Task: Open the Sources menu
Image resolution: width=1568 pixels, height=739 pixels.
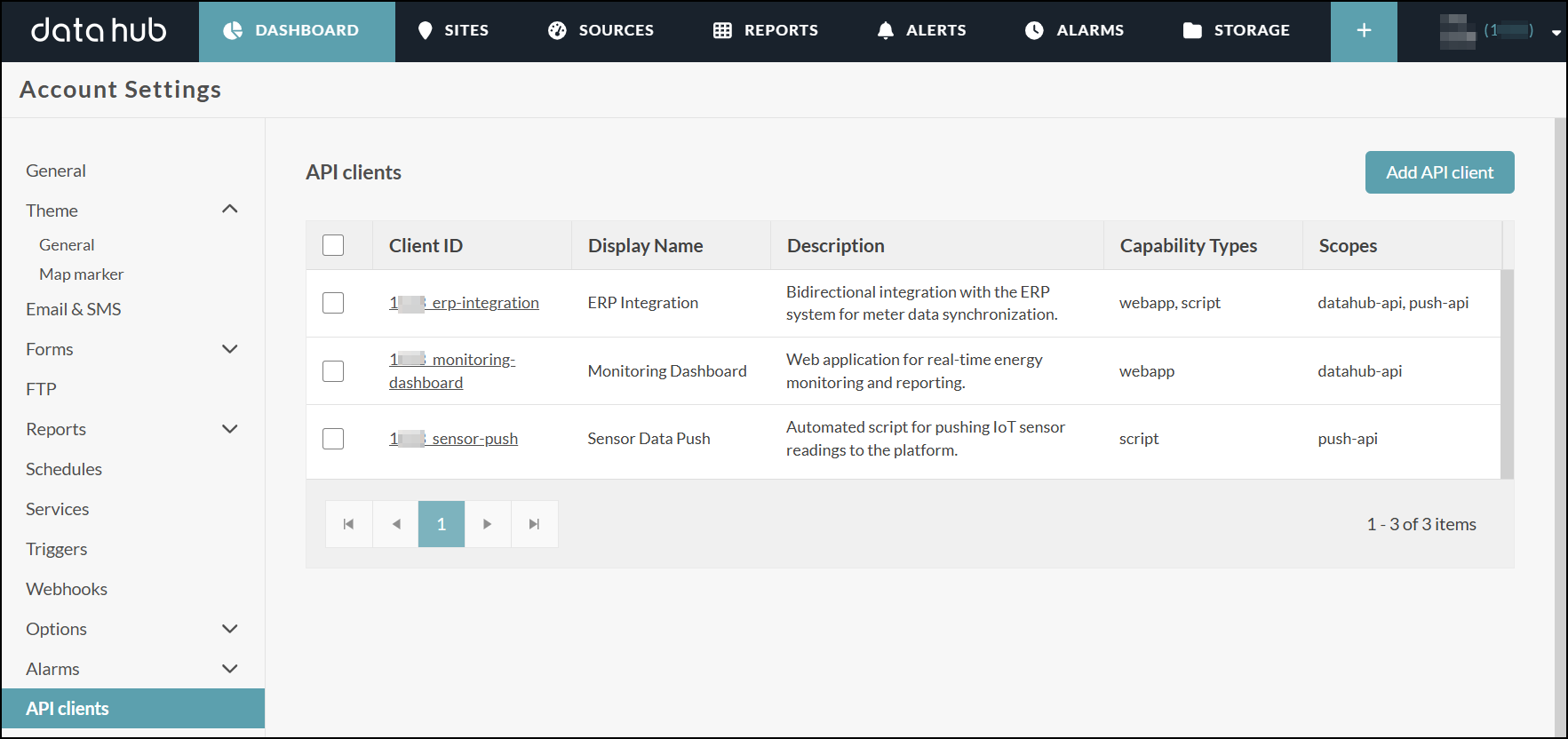Action: click(601, 31)
